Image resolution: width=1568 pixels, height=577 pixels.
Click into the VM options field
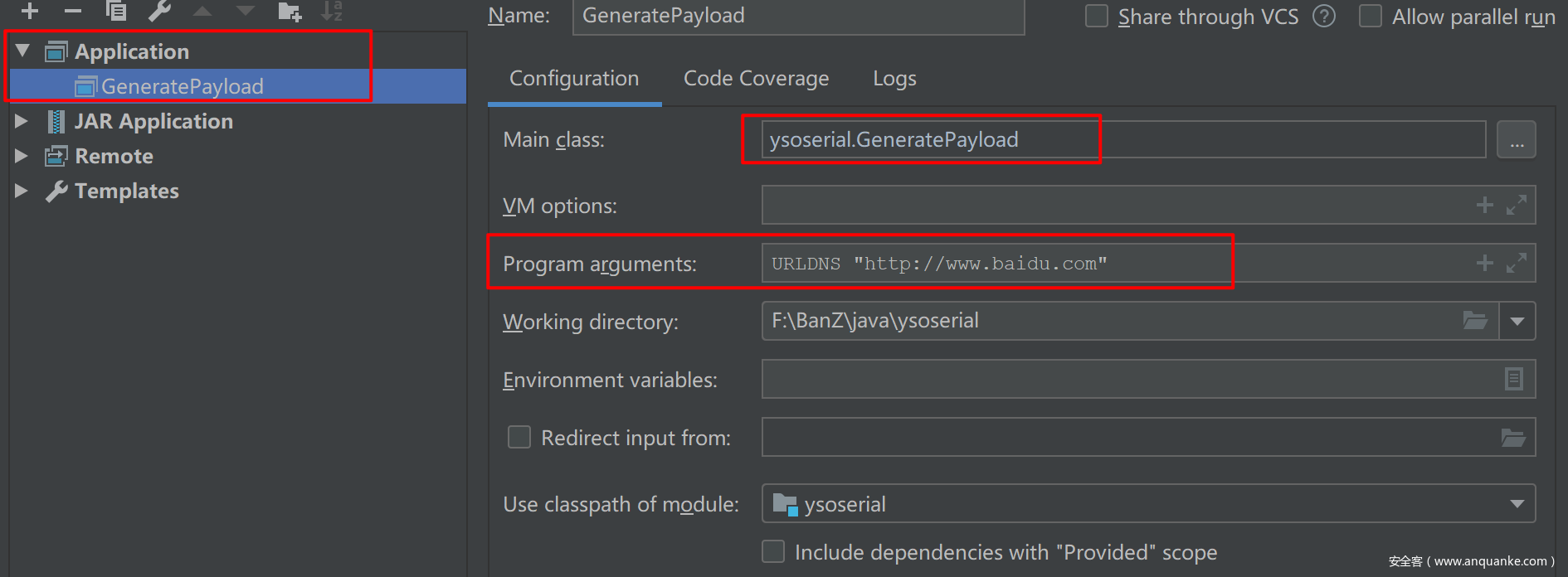click(x=1112, y=206)
